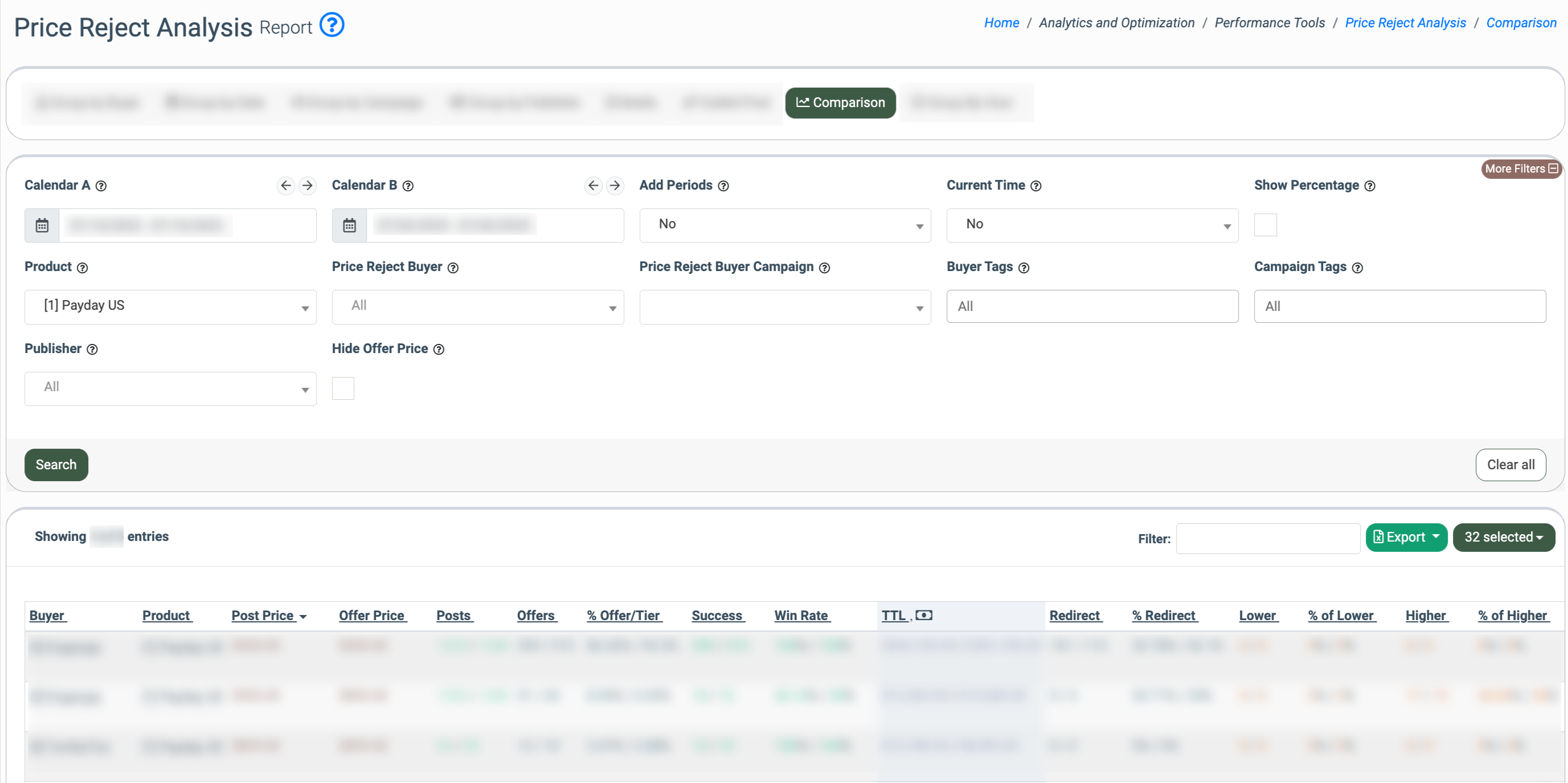Enable the Show Percentage checkbox
Viewport: 1568px width, 783px height.
(x=1265, y=225)
